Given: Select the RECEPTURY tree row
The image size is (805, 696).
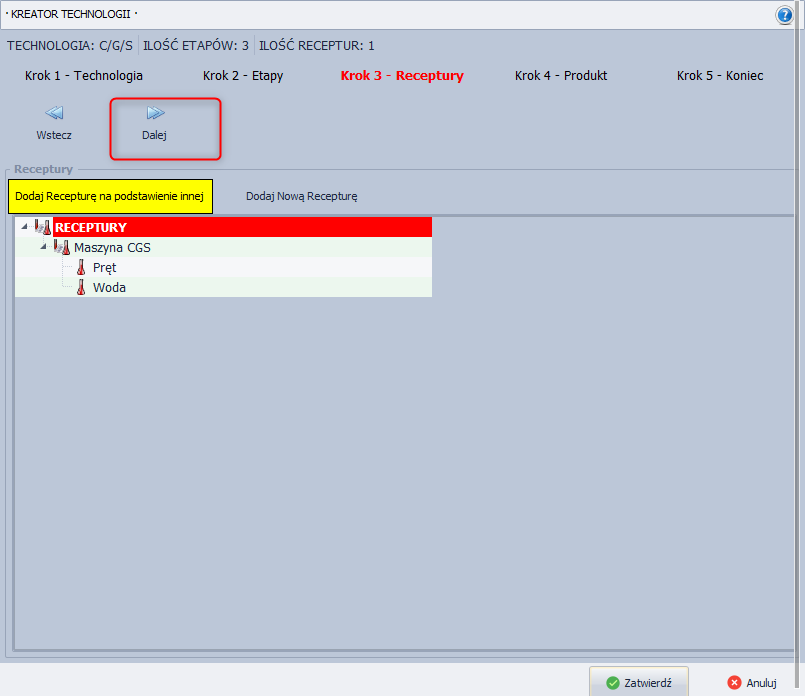Looking at the screenshot, I should (x=223, y=227).
